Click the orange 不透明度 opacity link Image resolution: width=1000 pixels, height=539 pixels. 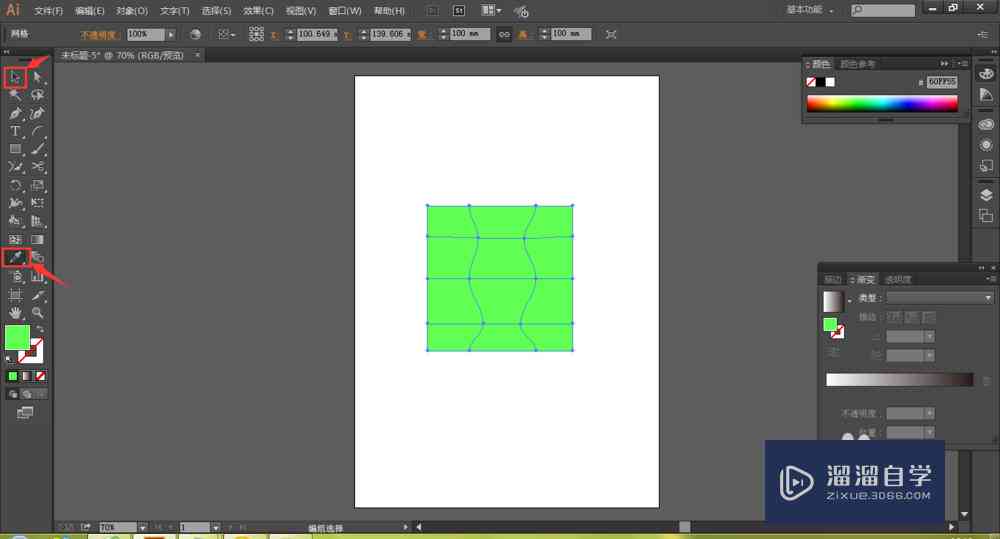coord(98,35)
